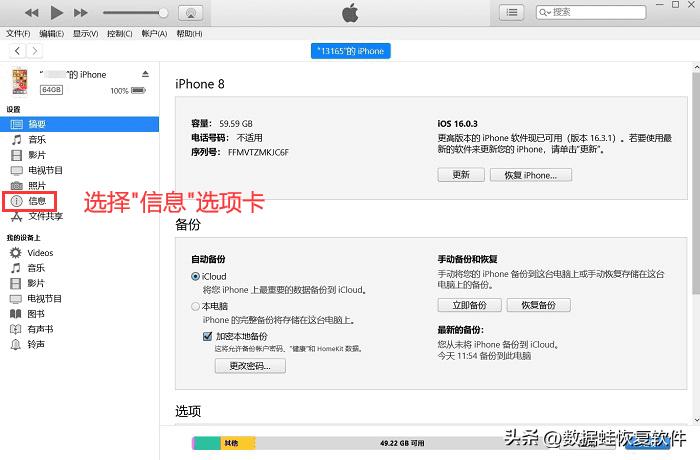
Task: Go forward with the right arrow
Action: click(x=35, y=51)
